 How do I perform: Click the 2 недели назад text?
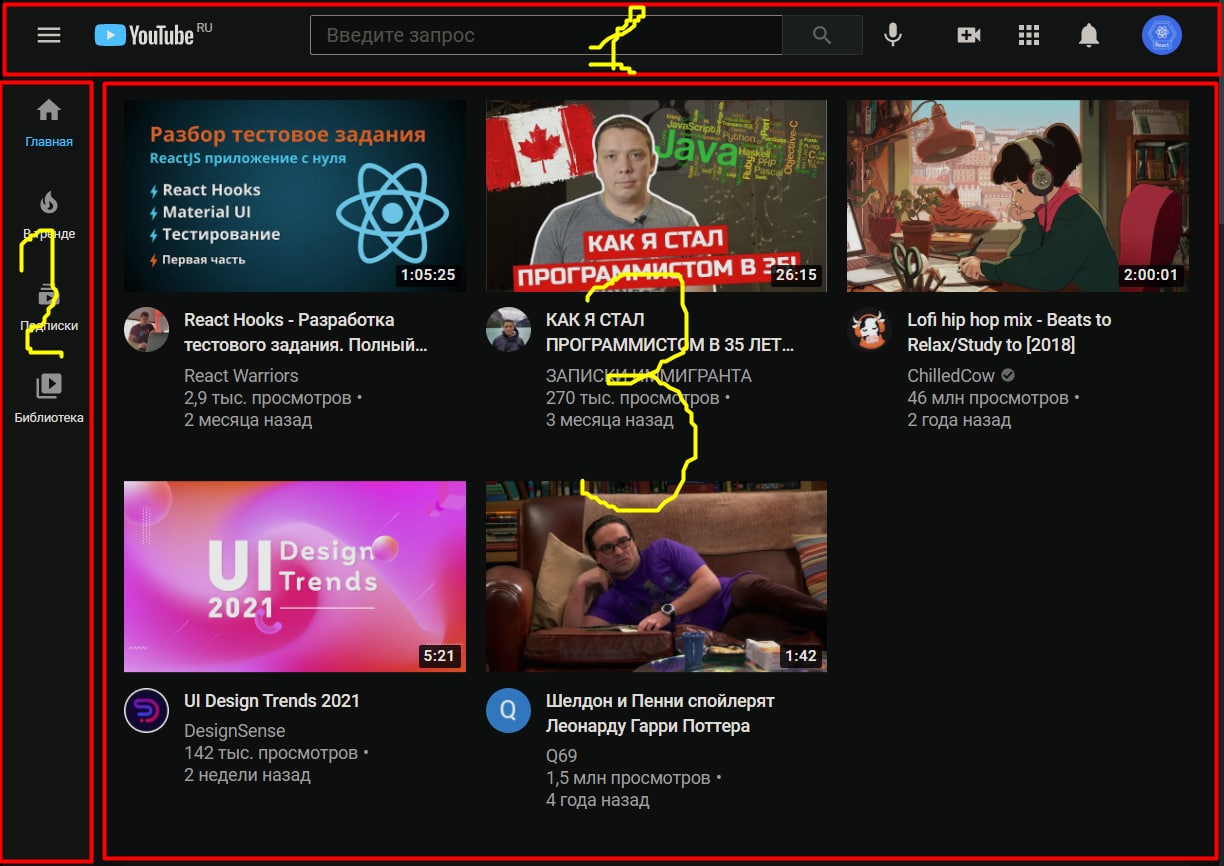(x=247, y=775)
